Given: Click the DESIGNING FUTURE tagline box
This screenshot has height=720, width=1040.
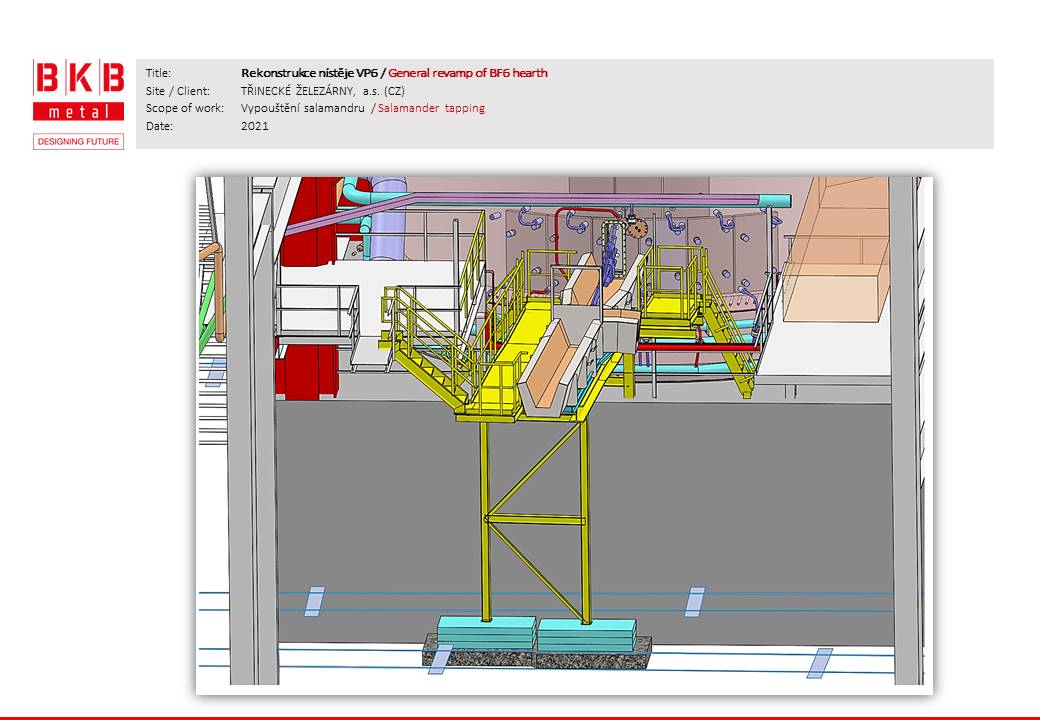Looking at the screenshot, I should (78, 142).
